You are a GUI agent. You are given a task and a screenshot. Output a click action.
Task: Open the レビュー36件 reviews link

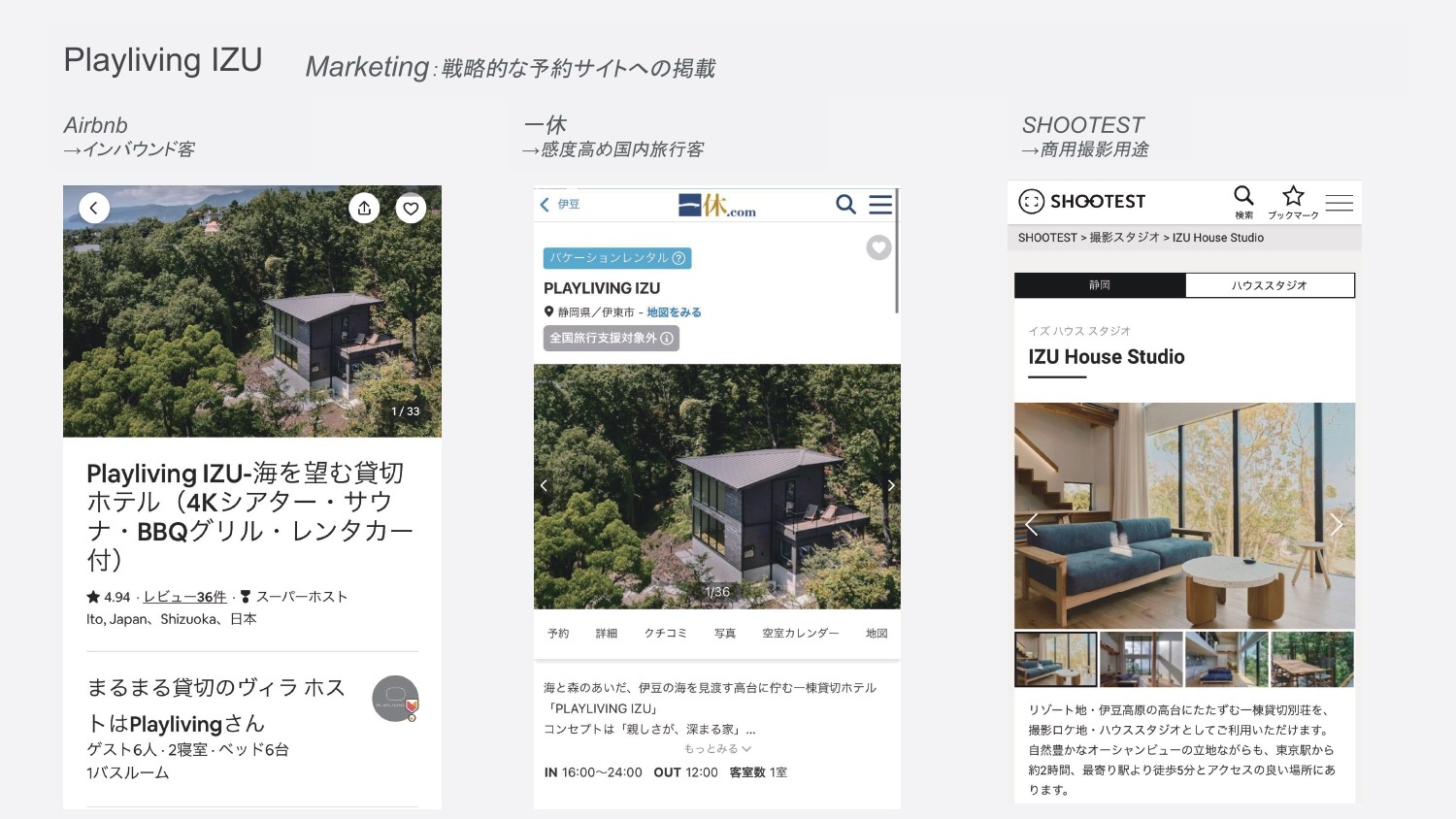[184, 597]
